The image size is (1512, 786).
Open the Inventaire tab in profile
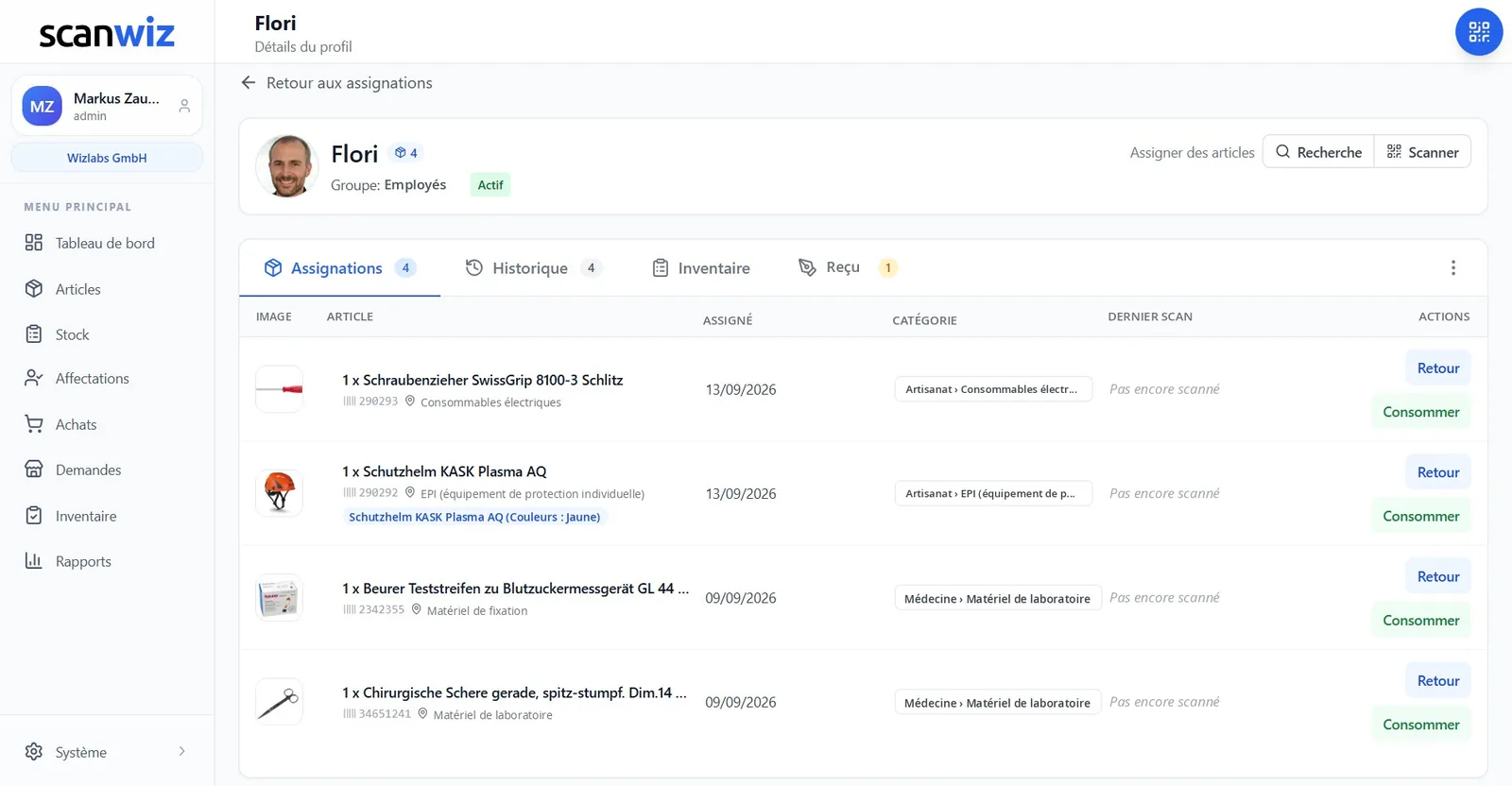point(701,268)
